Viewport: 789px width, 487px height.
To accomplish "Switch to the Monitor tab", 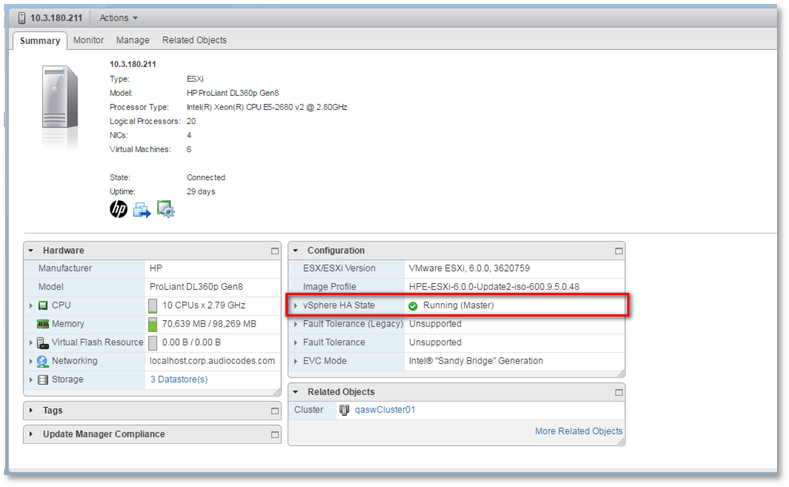I will pyautogui.click(x=88, y=40).
